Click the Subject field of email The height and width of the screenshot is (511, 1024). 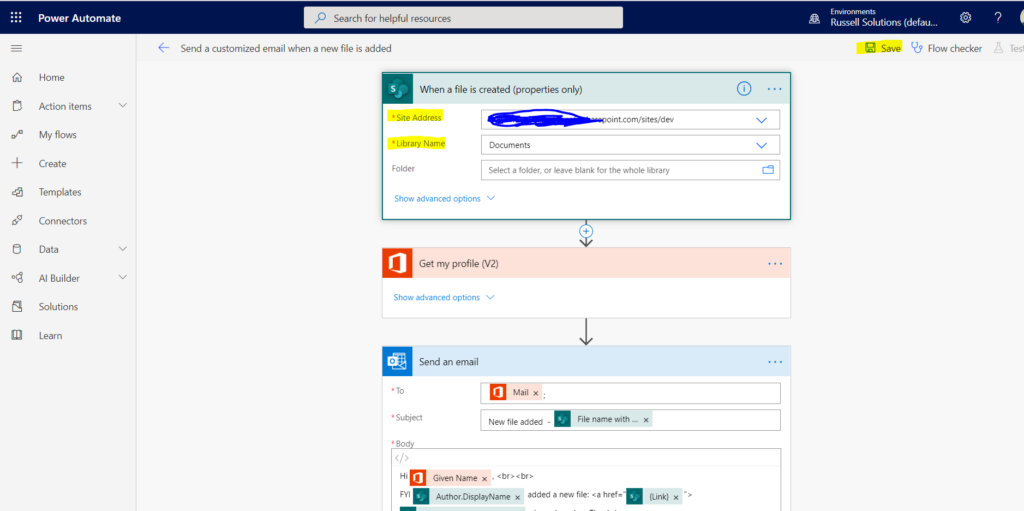tap(630, 420)
